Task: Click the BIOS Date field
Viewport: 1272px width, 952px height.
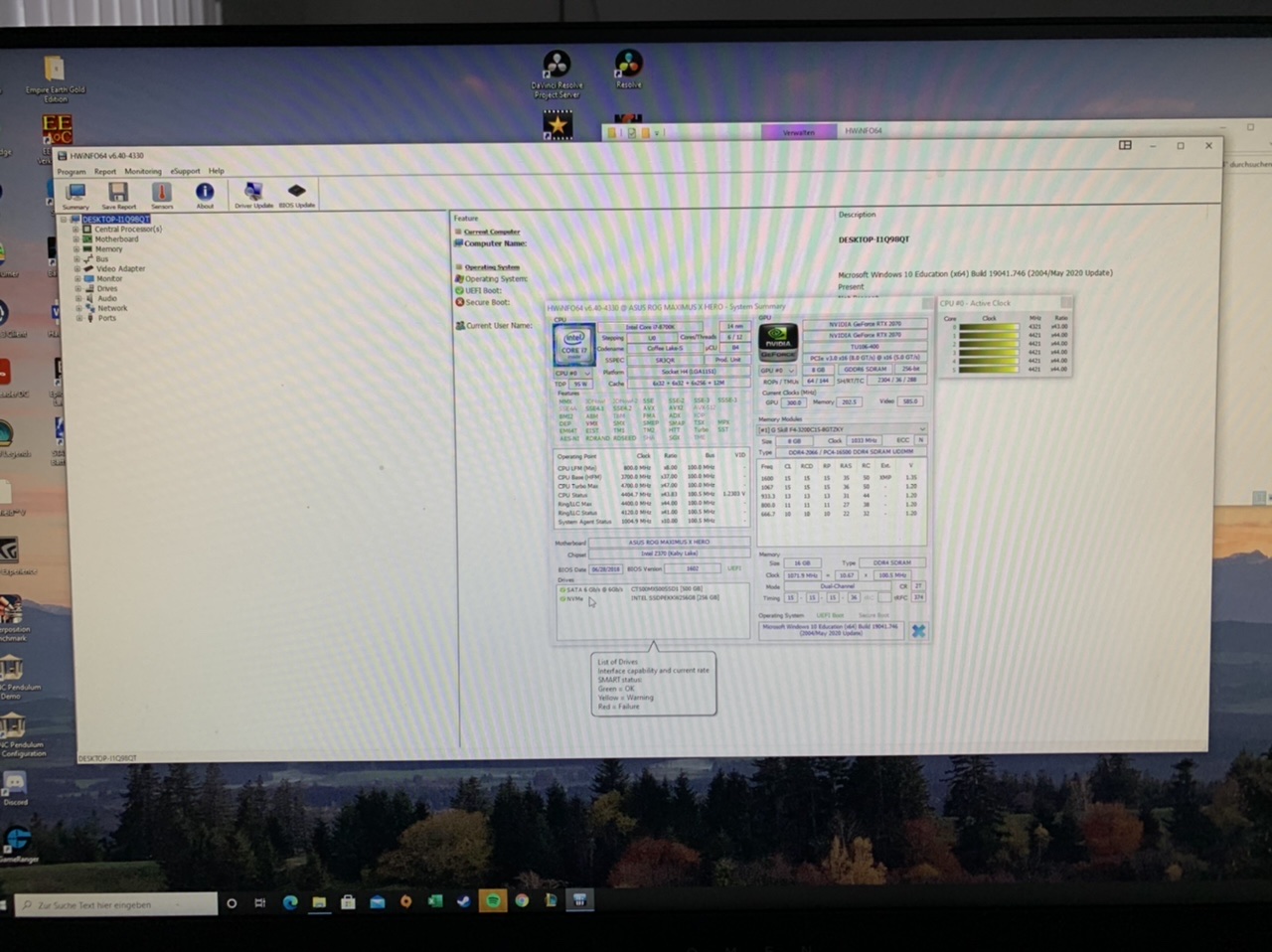Action: (605, 569)
